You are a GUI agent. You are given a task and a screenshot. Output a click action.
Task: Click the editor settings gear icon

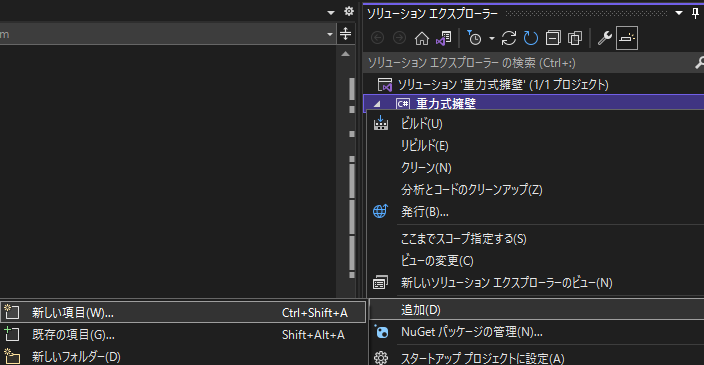[349, 11]
